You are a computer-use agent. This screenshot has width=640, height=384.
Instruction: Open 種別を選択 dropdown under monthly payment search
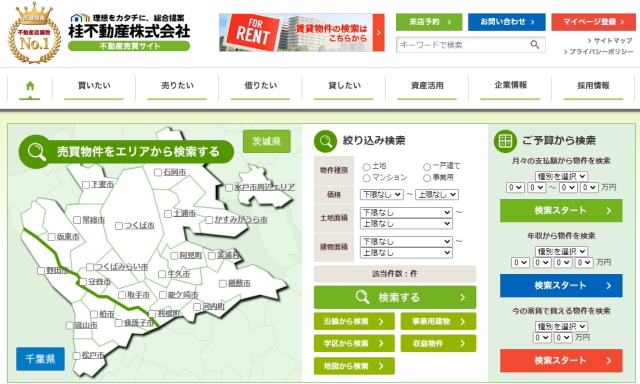(x=561, y=176)
